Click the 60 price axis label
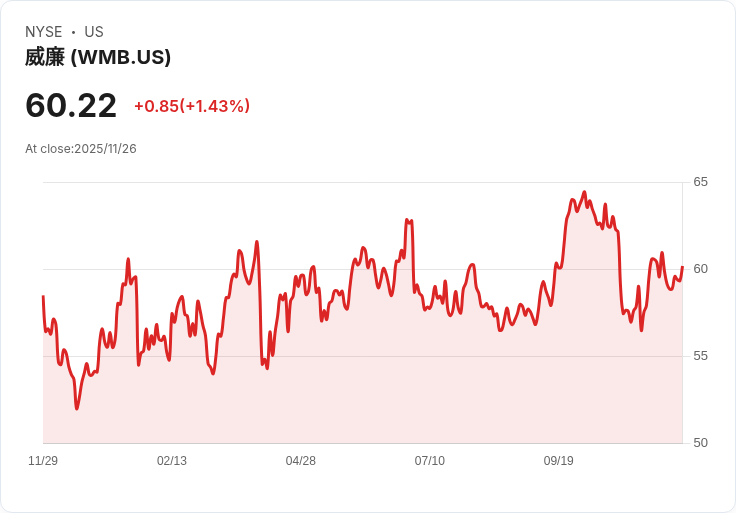 (700, 269)
